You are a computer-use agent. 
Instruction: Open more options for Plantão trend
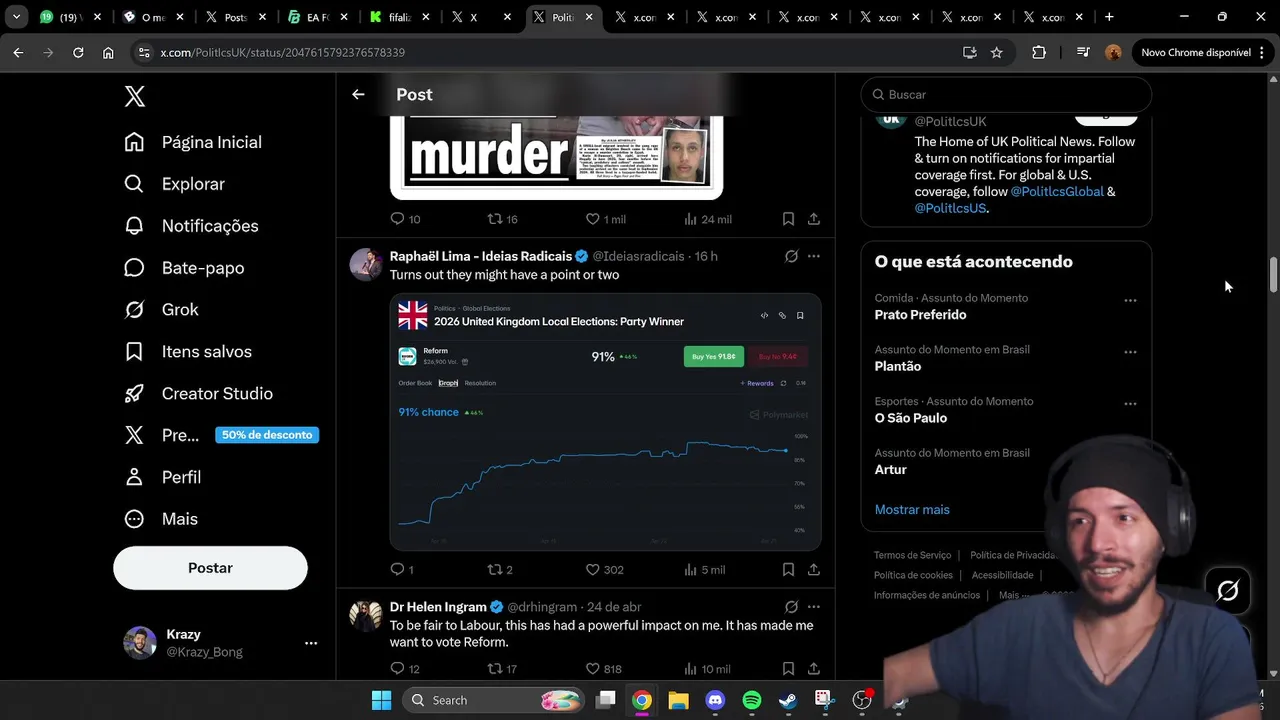coord(1130,352)
